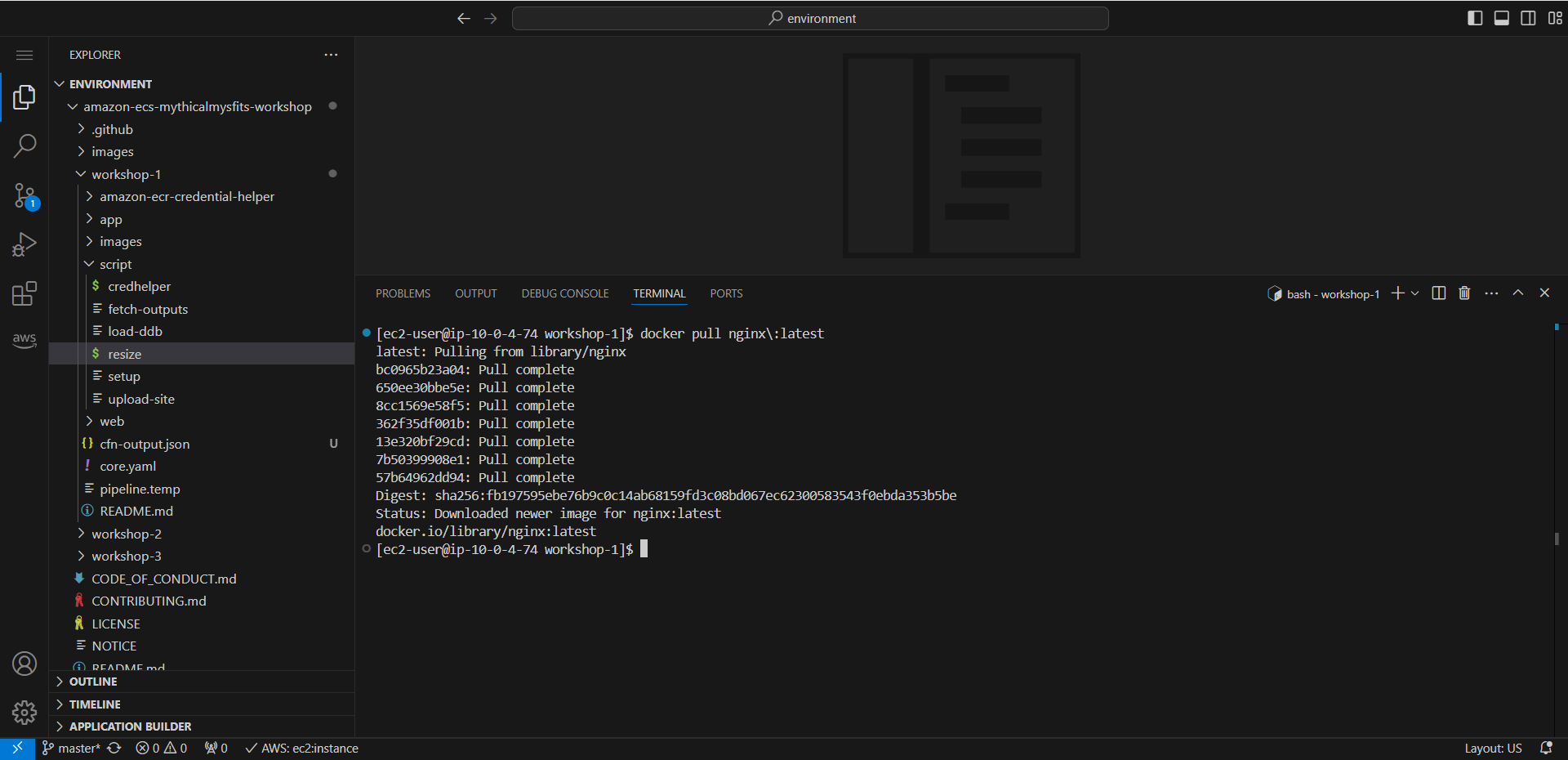Viewport: 1568px width, 760px height.
Task: Click the environment command center search box
Action: pos(810,18)
